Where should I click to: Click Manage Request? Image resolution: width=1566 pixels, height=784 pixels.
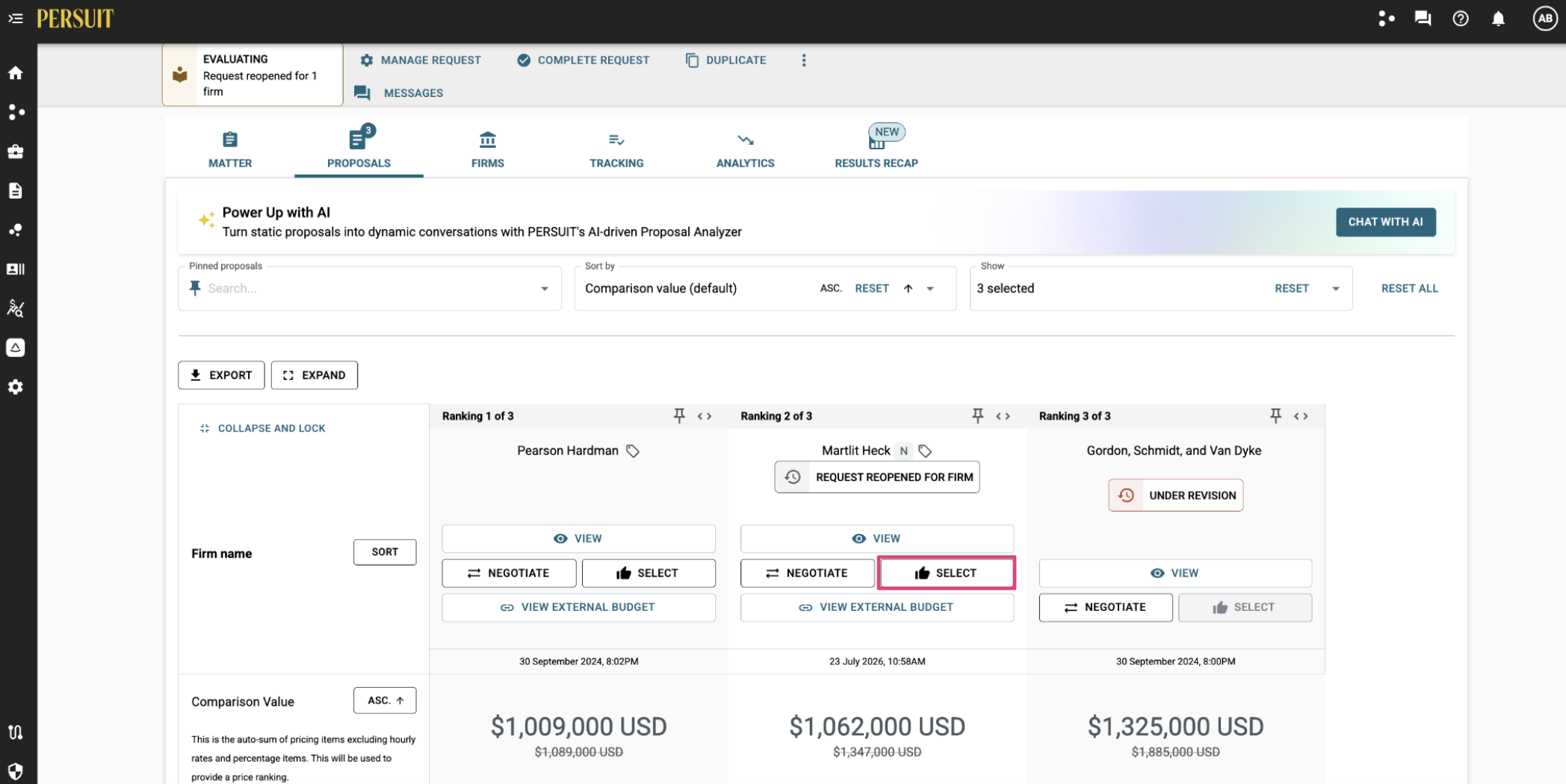pos(421,60)
